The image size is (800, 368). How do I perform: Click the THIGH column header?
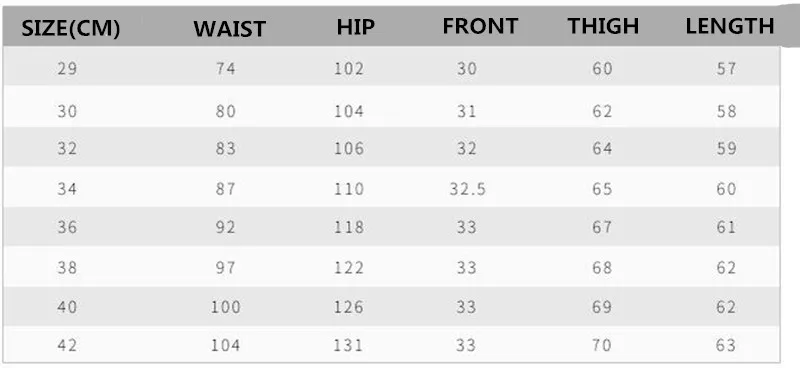[x=604, y=26]
